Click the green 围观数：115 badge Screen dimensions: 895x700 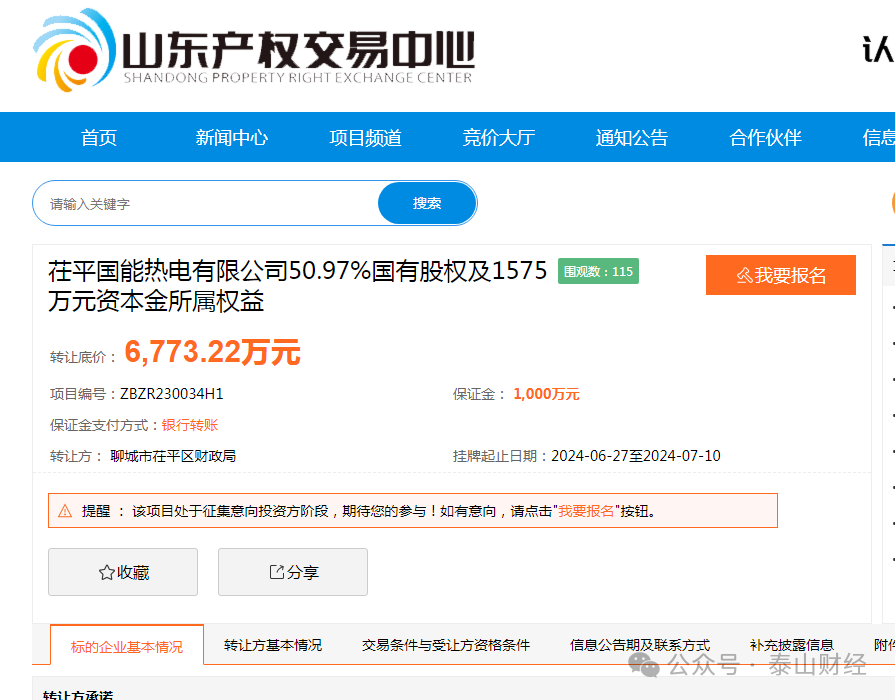(x=598, y=271)
